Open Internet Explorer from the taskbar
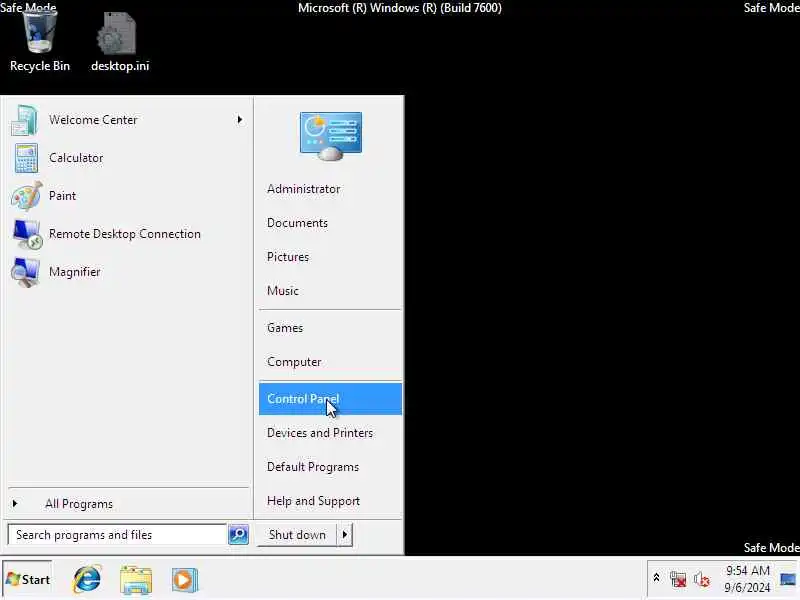Viewport: 800px width, 600px height. coord(87,579)
